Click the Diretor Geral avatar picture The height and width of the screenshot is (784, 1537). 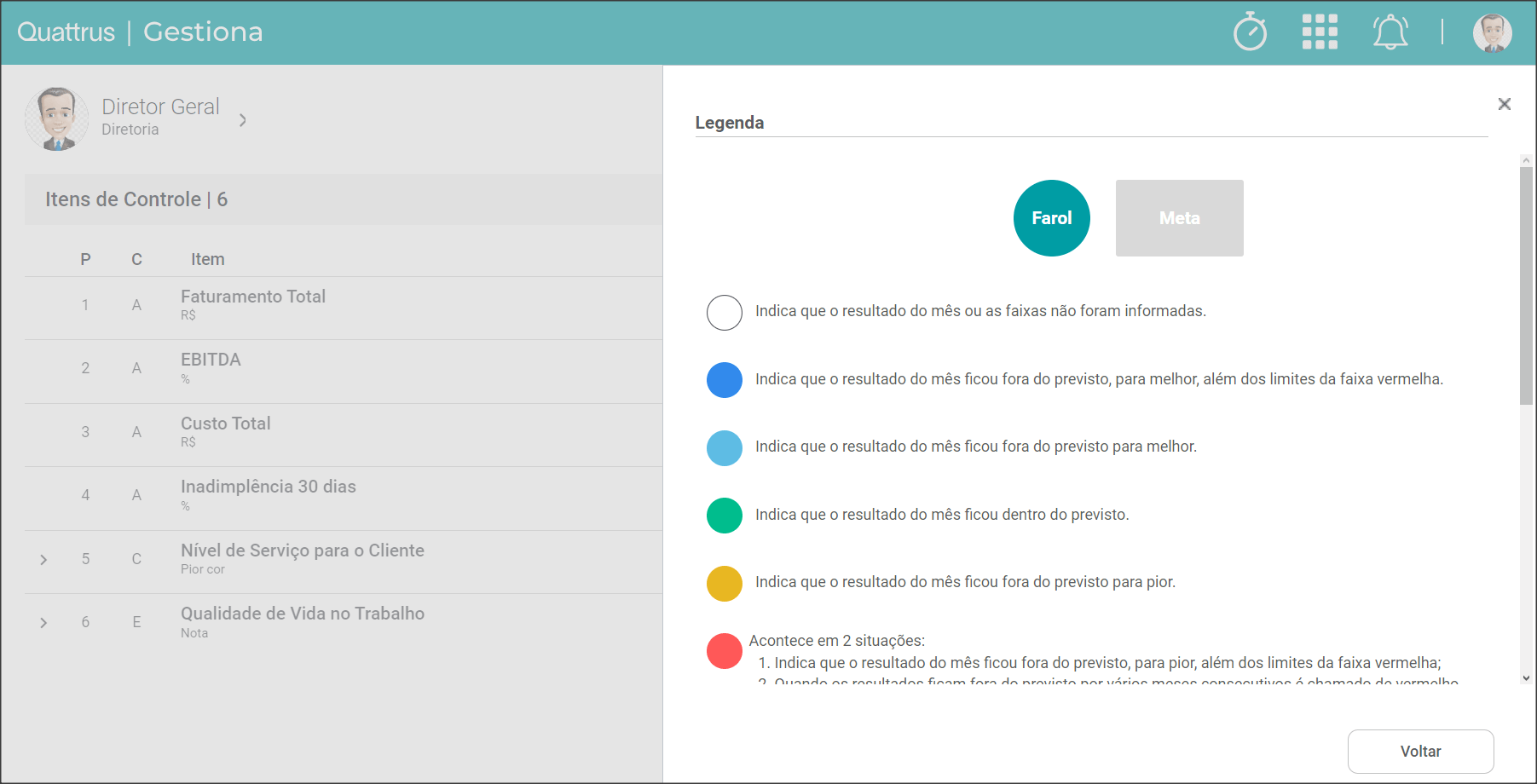57,119
